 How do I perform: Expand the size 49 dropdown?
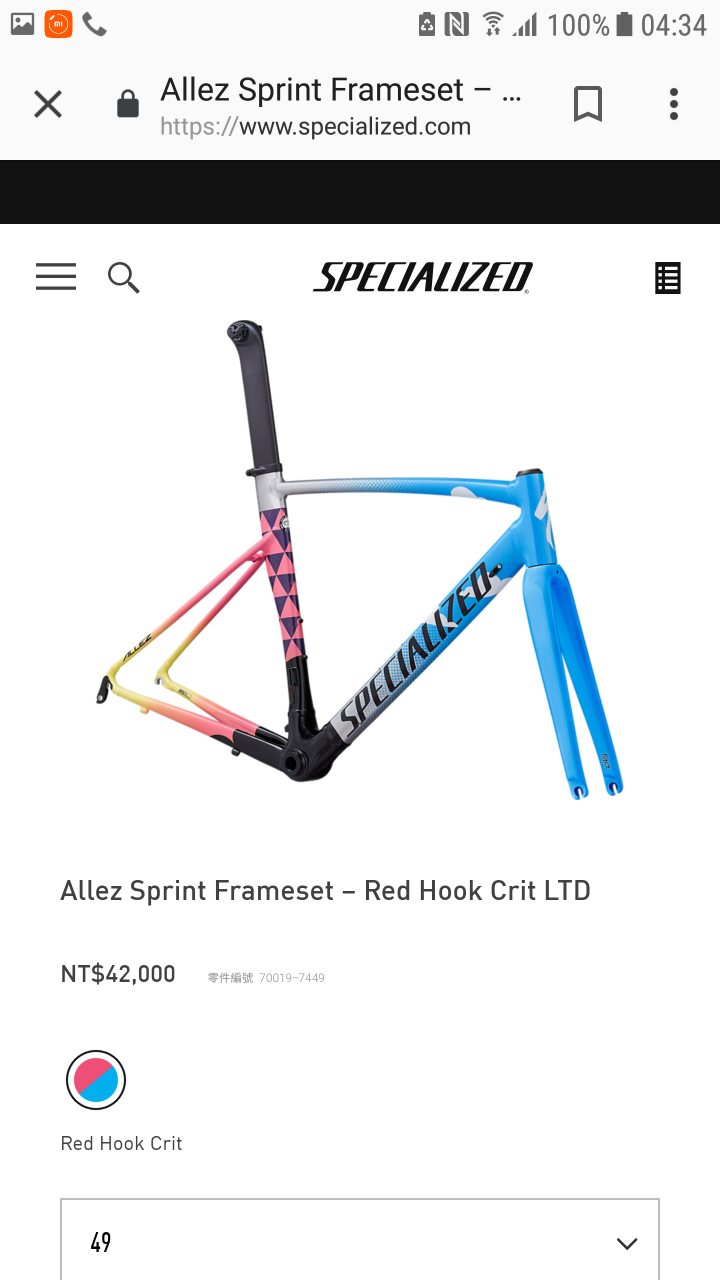click(360, 1240)
